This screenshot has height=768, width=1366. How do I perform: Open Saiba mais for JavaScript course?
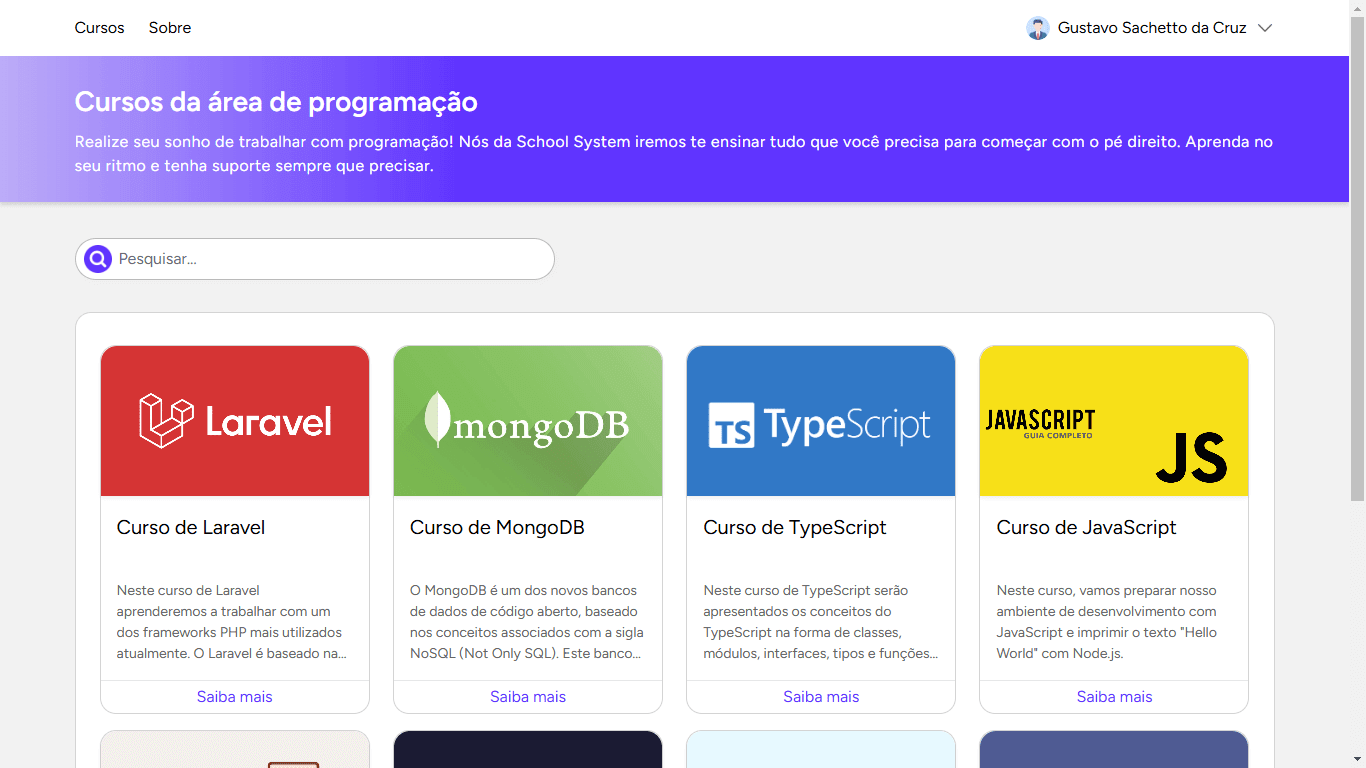point(1114,697)
